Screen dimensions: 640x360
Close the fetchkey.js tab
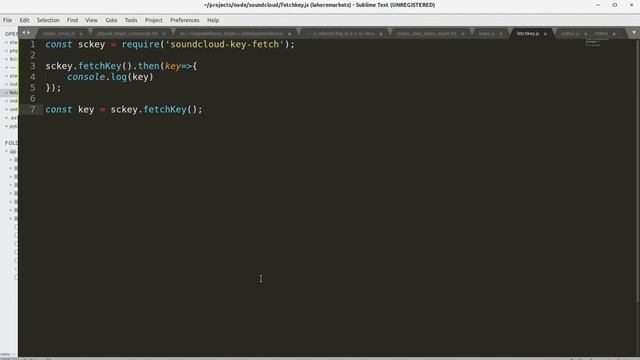(x=545, y=33)
